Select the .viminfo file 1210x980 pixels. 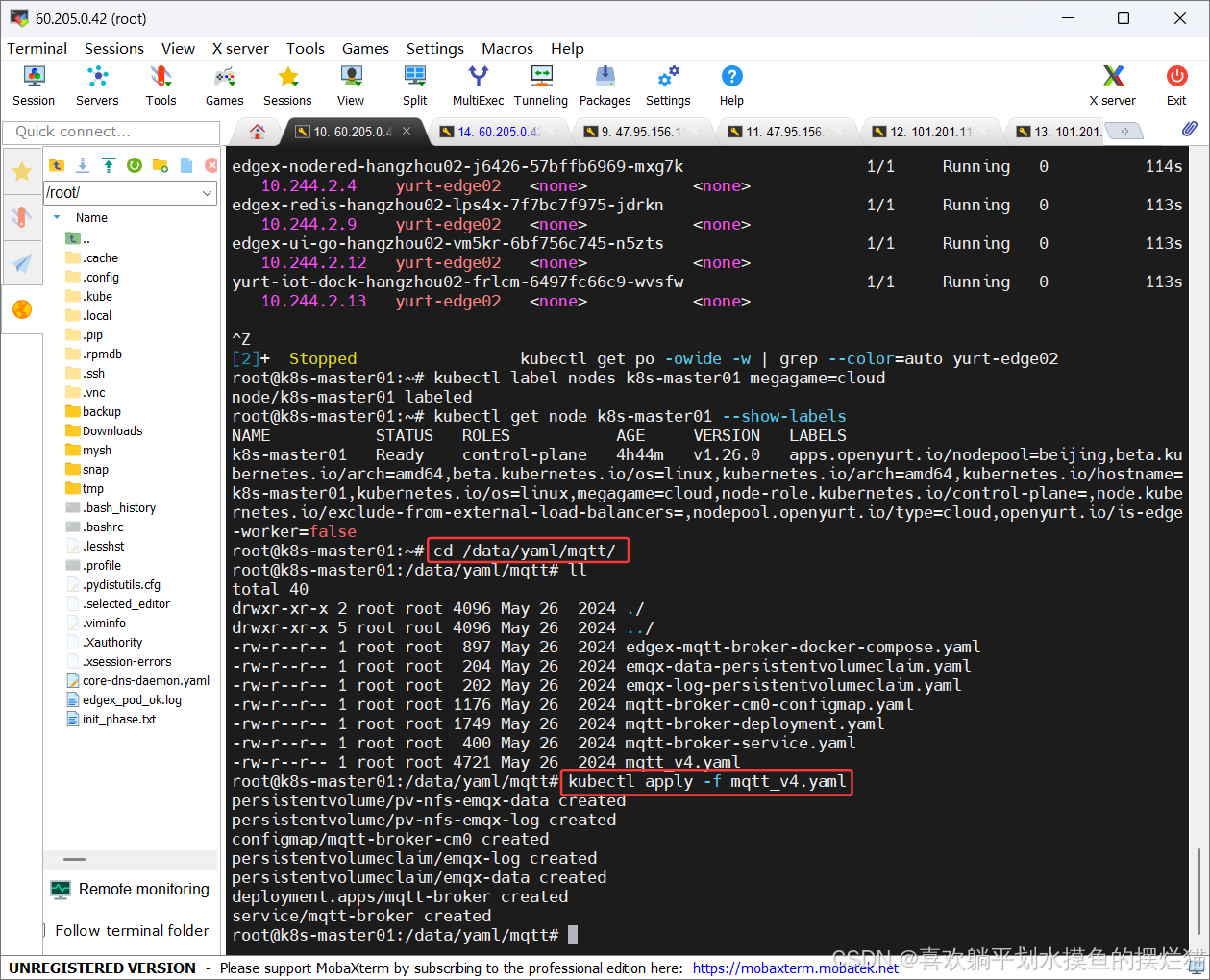[x=96, y=623]
